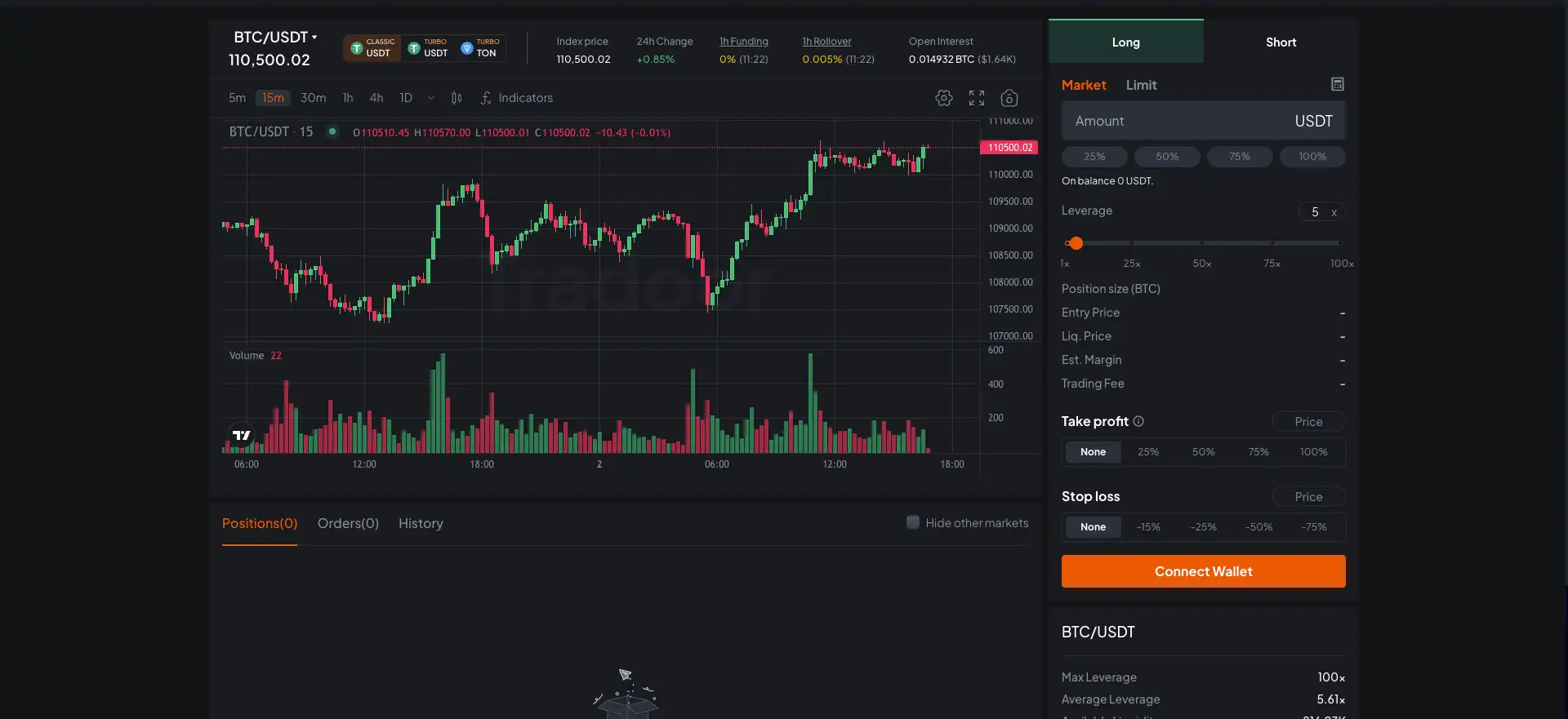
Task: Expand the chart to fullscreen
Action: click(x=977, y=98)
